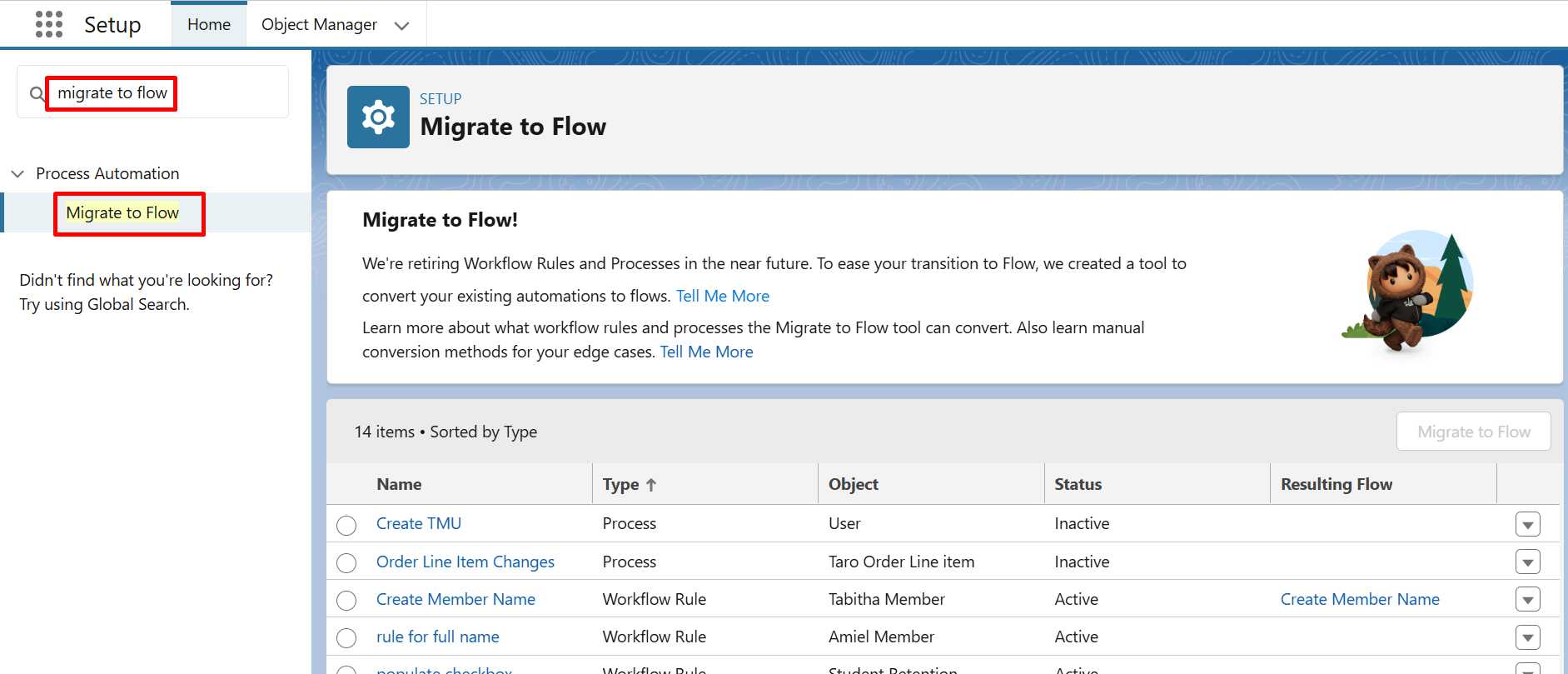Select the rule for full name radio button
Image resolution: width=1568 pixels, height=674 pixels.
point(346,638)
